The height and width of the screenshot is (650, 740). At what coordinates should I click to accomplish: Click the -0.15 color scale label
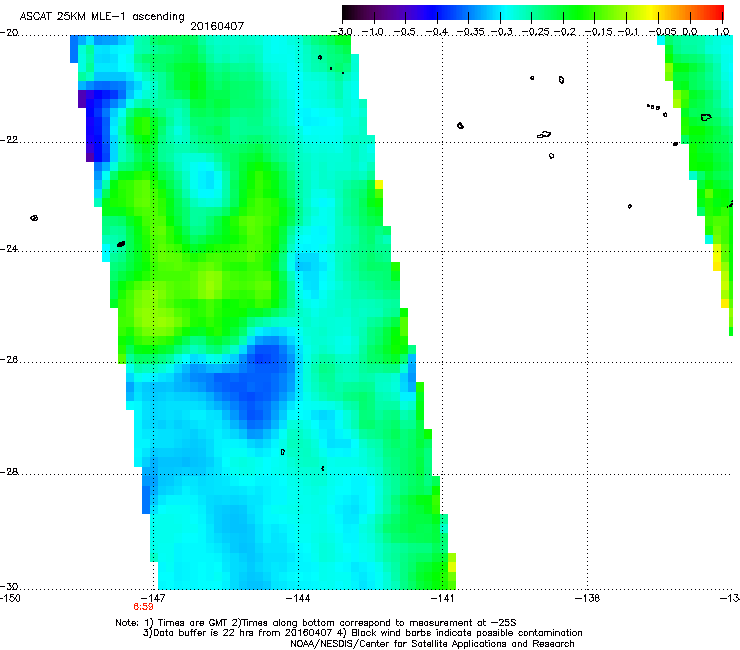click(x=599, y=32)
